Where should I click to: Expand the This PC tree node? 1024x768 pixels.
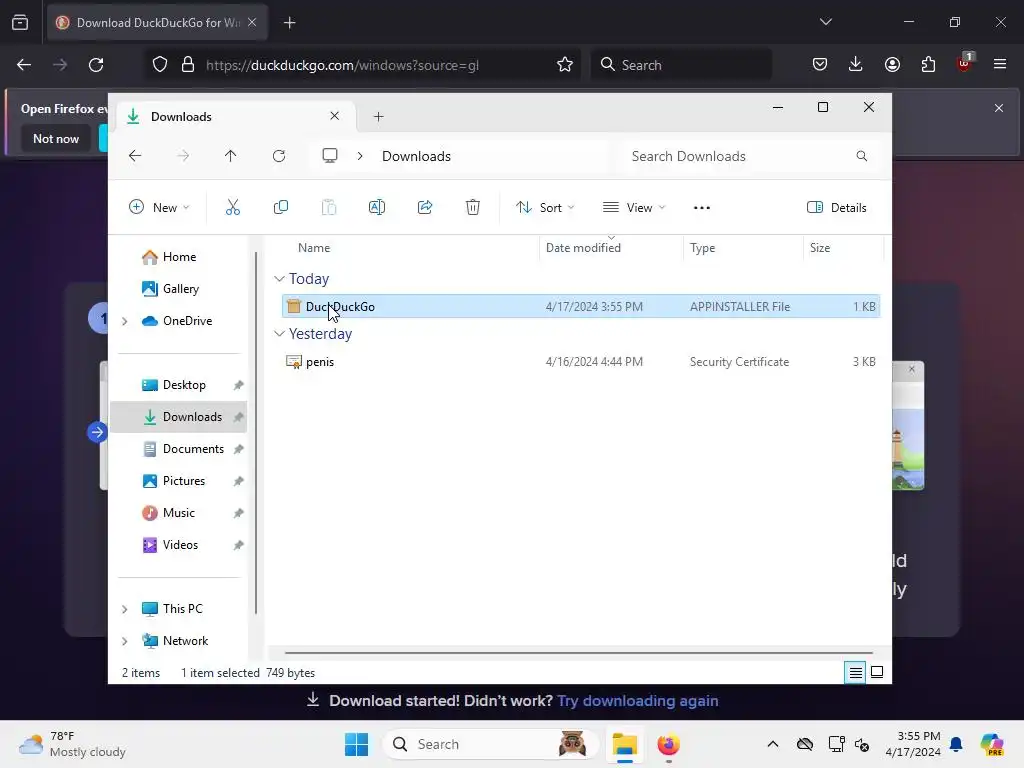tap(125, 609)
